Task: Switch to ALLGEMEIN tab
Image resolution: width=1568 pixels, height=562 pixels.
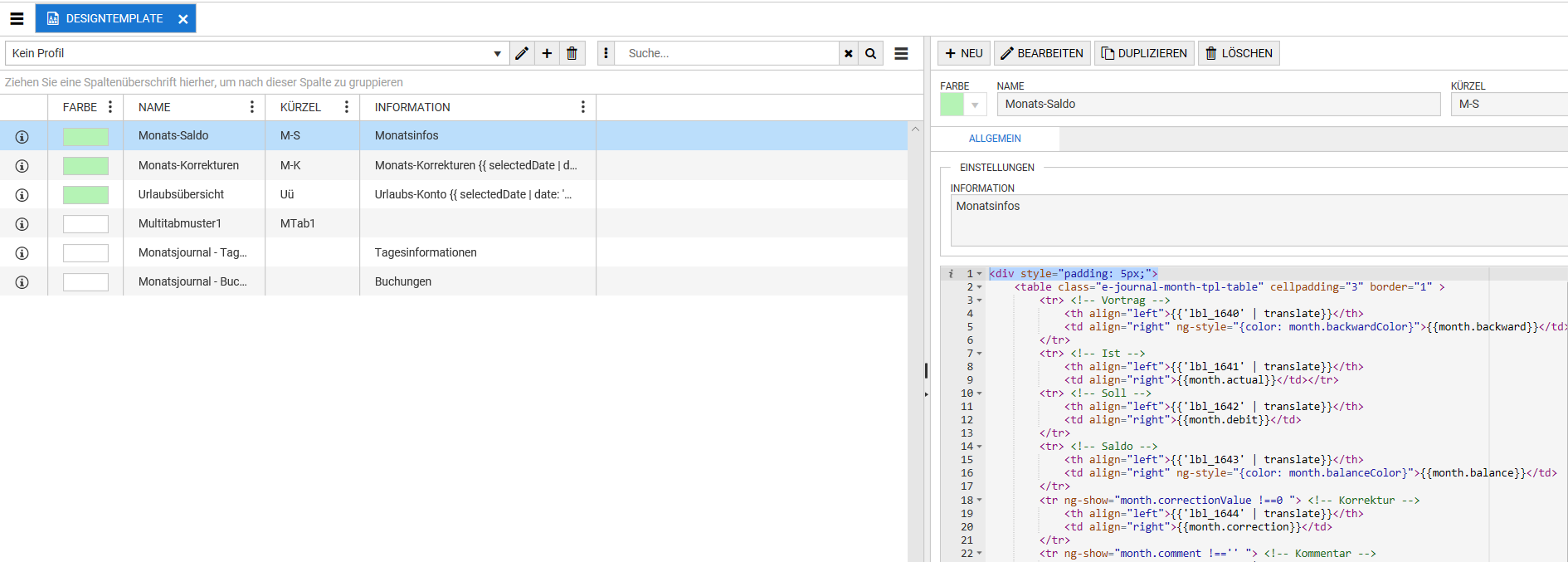Action: [995, 139]
